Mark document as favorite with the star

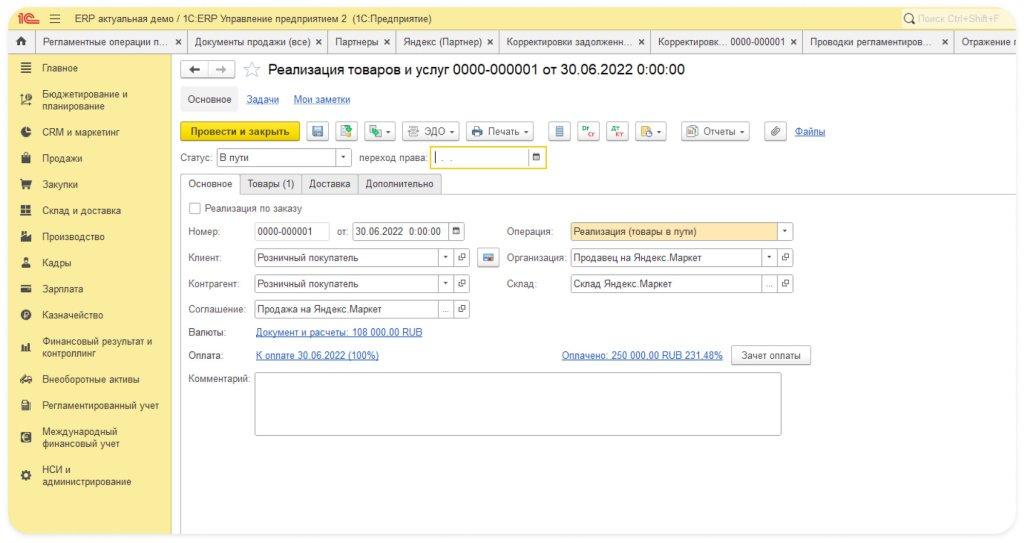[253, 70]
